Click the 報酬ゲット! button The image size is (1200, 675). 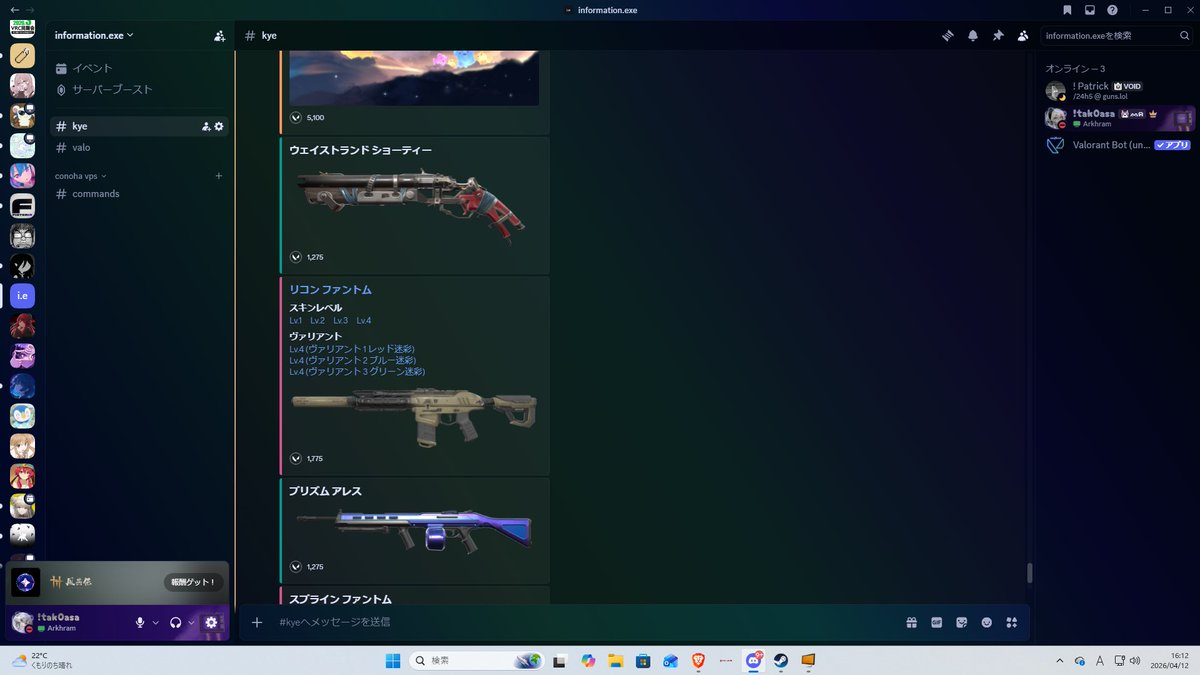click(x=192, y=581)
